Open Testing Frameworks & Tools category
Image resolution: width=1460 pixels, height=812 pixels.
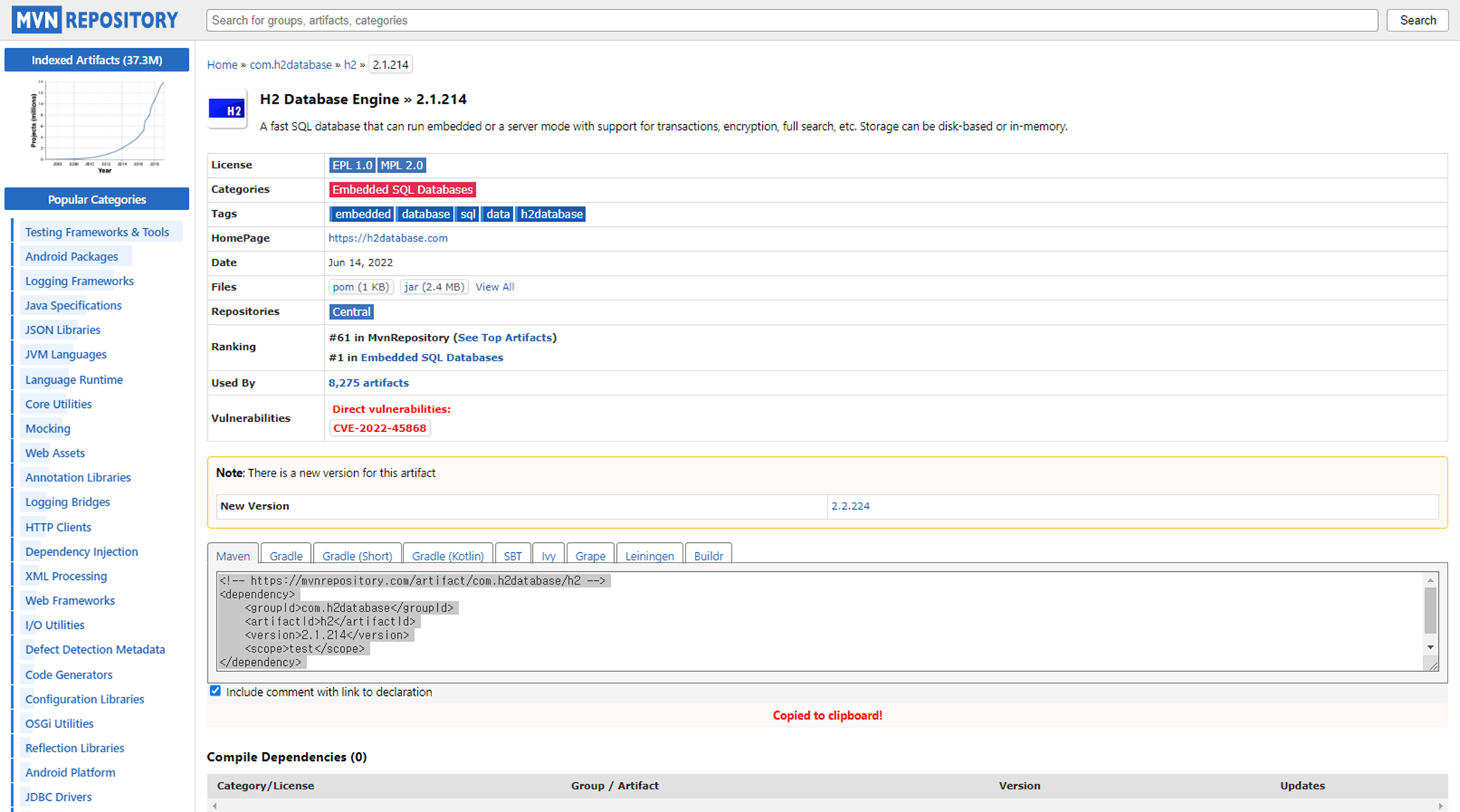(97, 232)
